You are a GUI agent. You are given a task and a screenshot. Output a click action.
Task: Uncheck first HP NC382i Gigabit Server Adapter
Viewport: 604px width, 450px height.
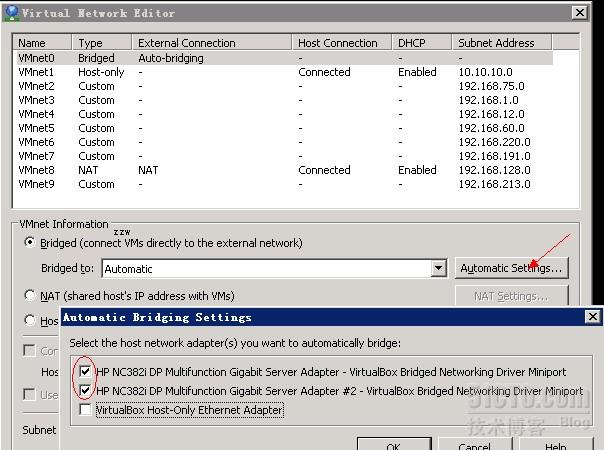pos(86,372)
